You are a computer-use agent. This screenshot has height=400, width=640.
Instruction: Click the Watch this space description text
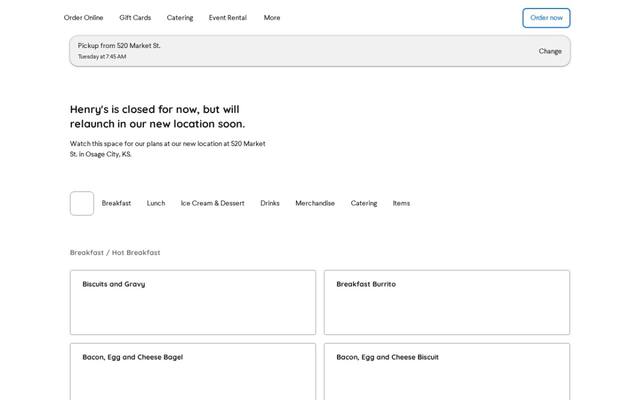(x=168, y=149)
